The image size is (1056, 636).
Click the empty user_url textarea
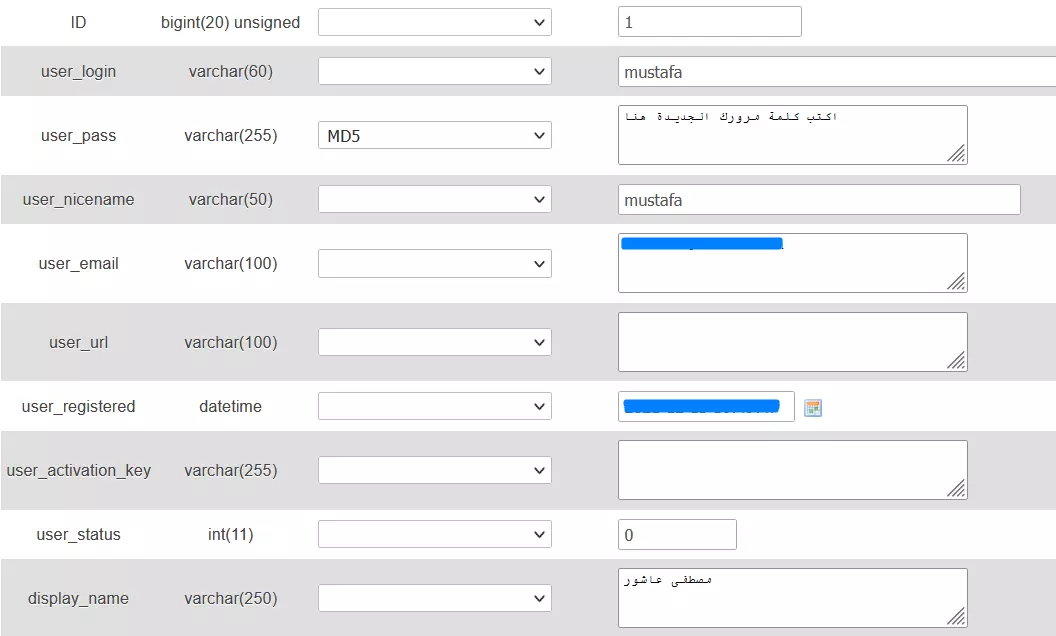793,342
